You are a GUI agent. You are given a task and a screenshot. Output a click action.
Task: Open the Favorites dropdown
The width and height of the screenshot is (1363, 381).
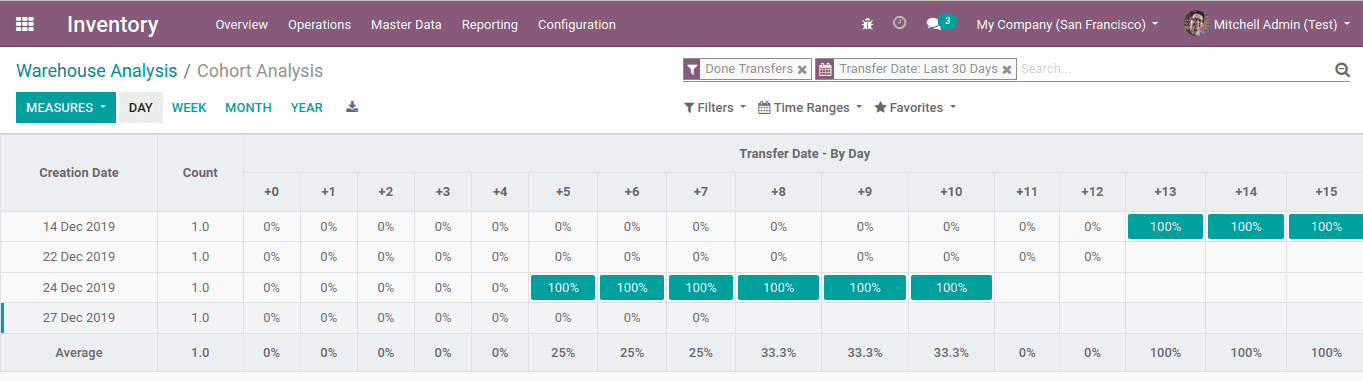915,107
